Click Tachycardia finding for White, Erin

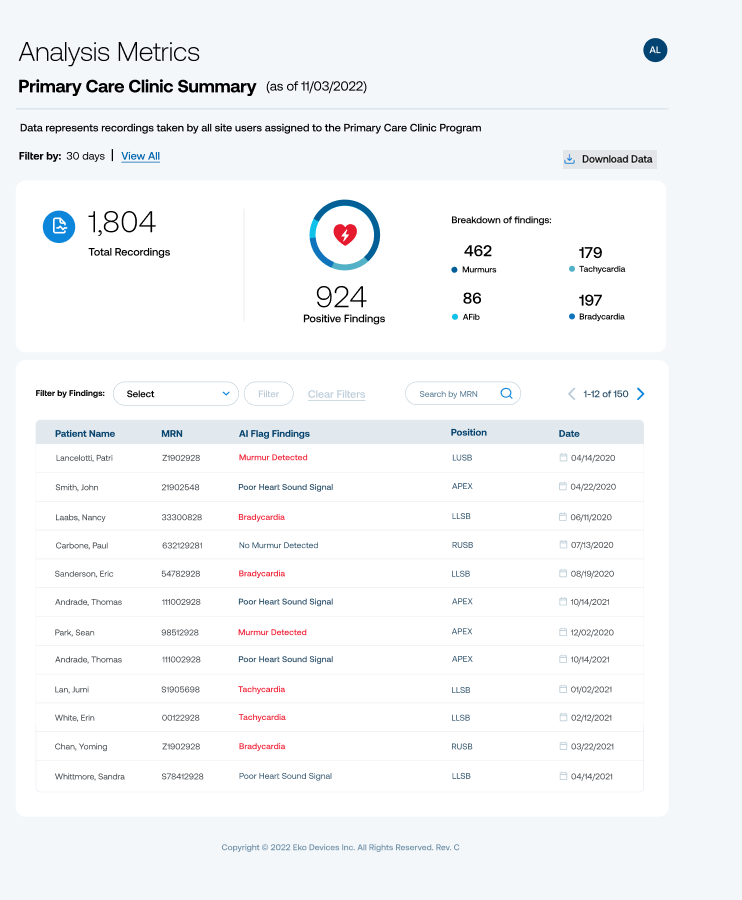point(262,717)
